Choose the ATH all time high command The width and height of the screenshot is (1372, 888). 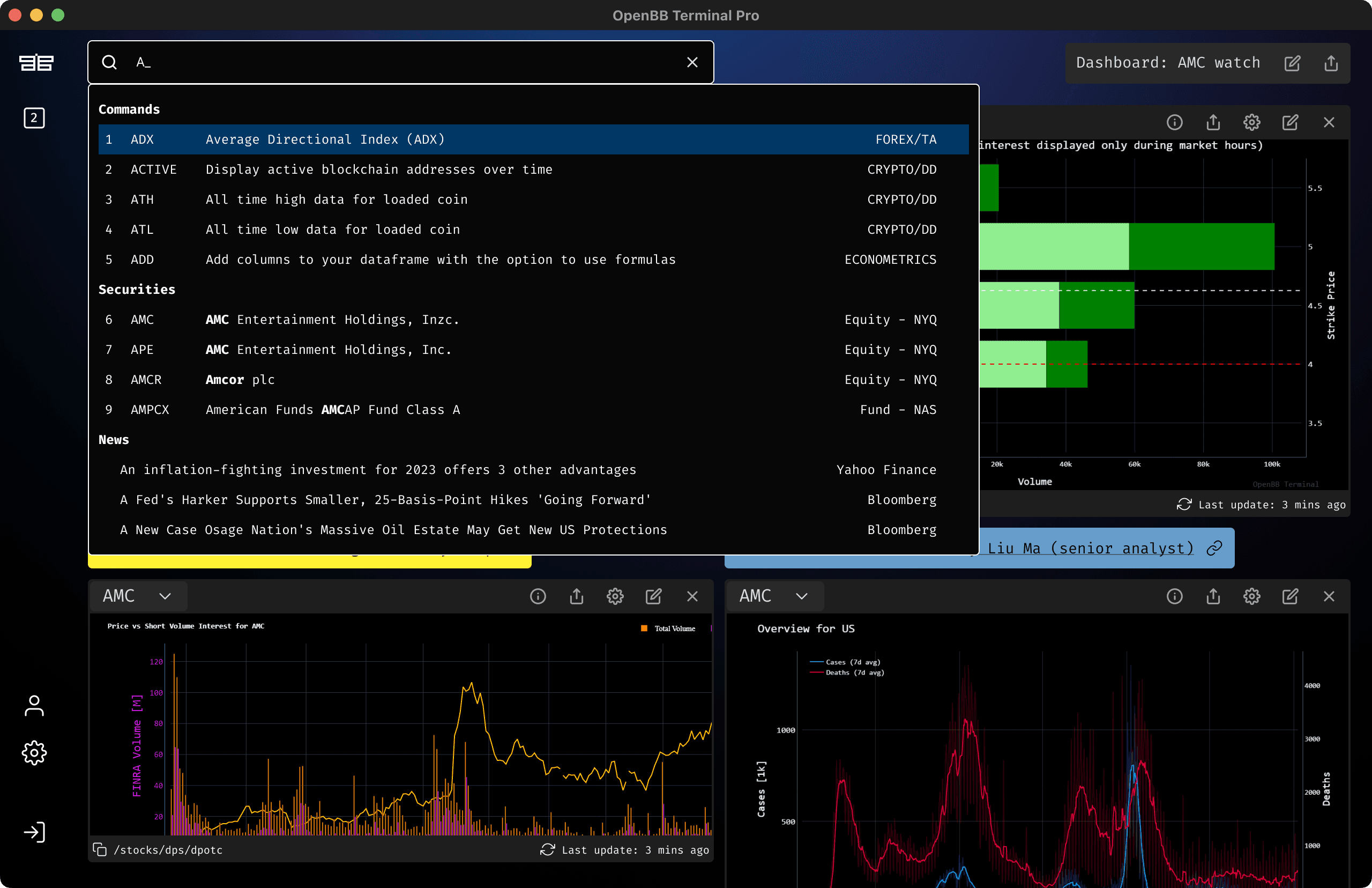click(x=533, y=199)
